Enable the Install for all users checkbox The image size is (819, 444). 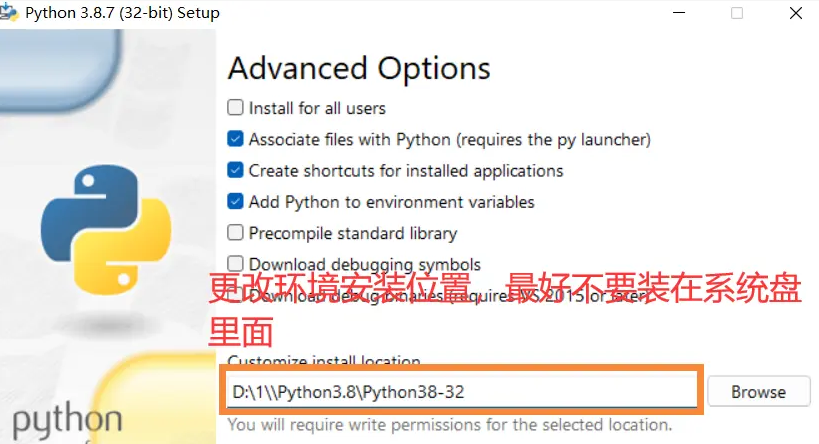236,108
